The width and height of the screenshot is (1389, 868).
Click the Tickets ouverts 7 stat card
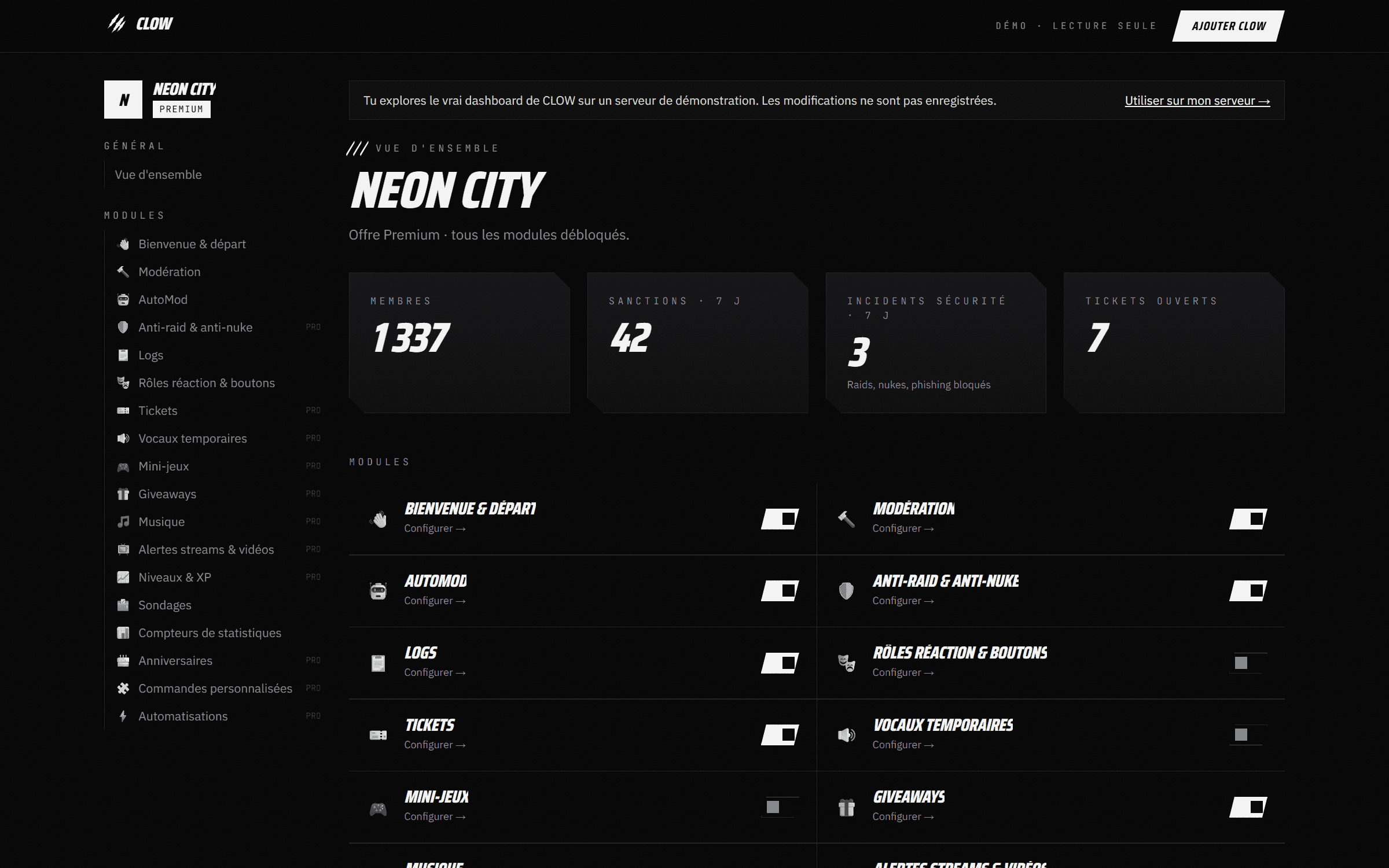coord(1174,343)
